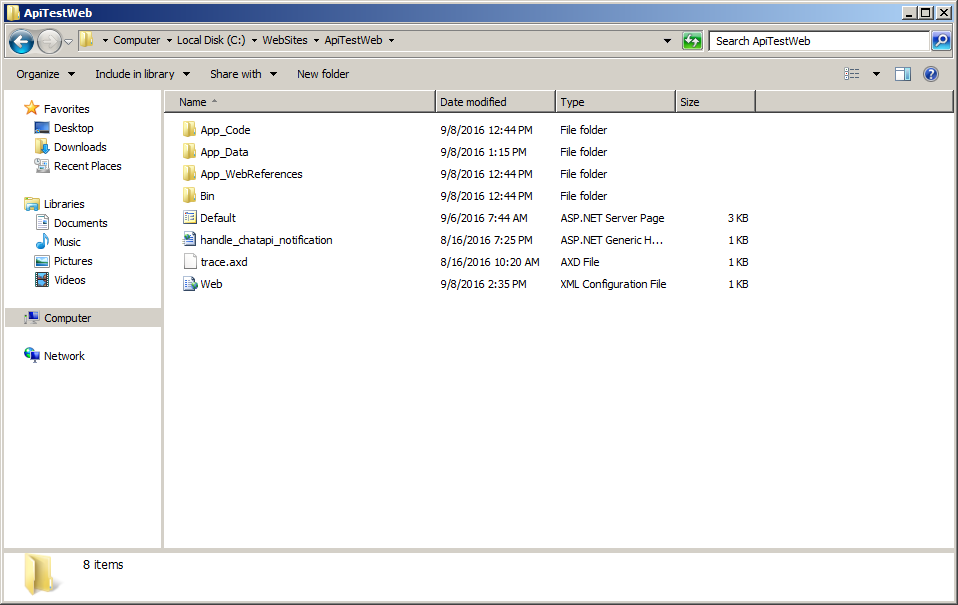Viewport: 958px width, 605px height.
Task: Sort by Name column header
Action: tap(300, 102)
